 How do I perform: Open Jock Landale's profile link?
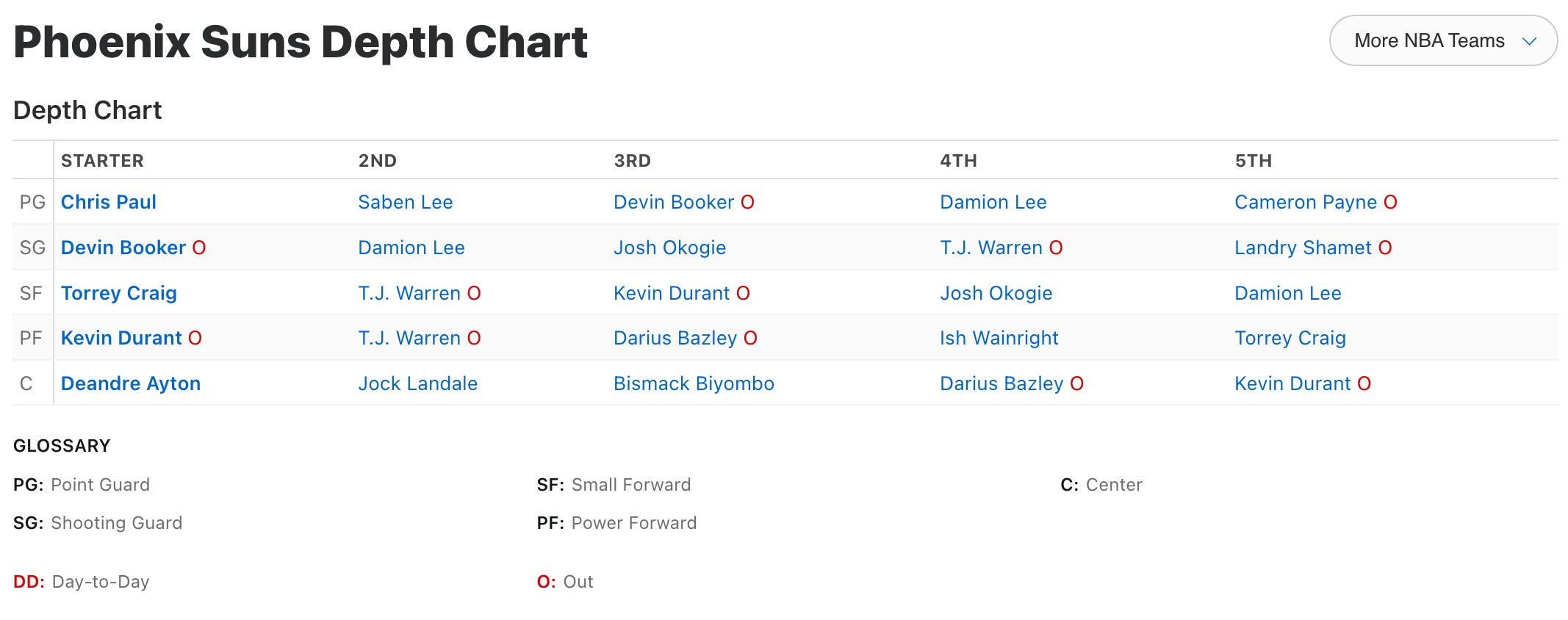(x=417, y=383)
